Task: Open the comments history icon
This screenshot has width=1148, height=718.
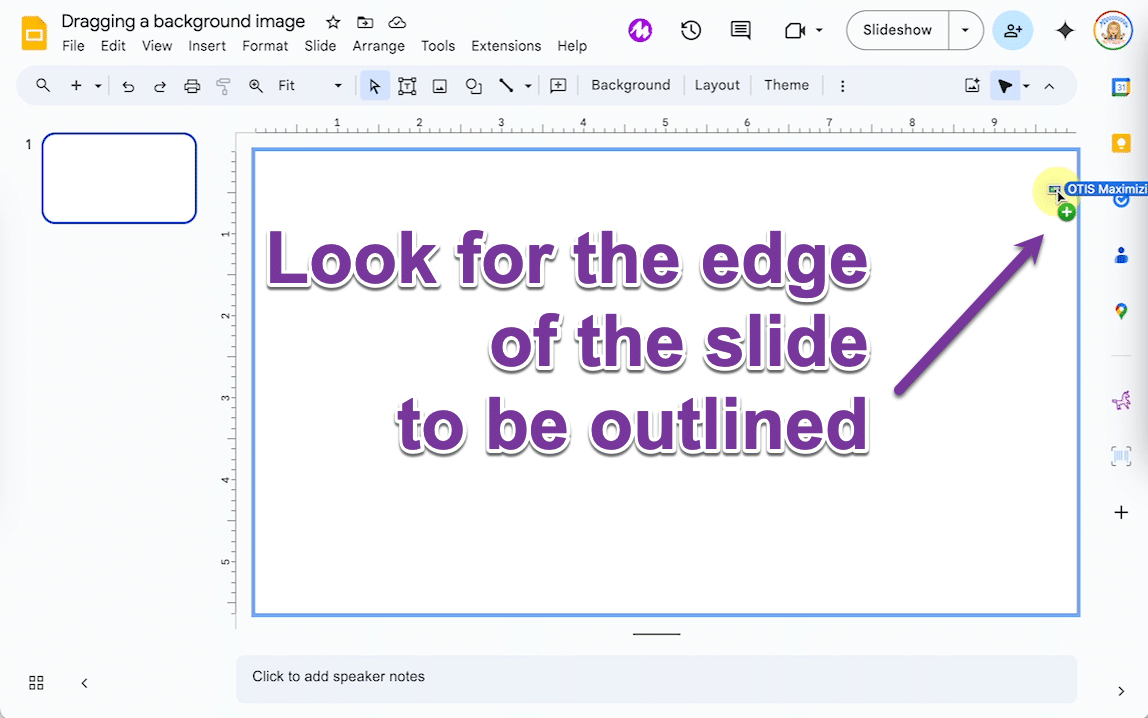Action: click(x=740, y=30)
